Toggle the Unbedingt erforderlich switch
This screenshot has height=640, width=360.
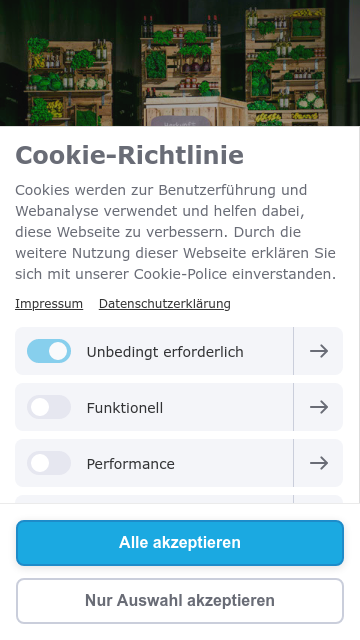(x=49, y=351)
